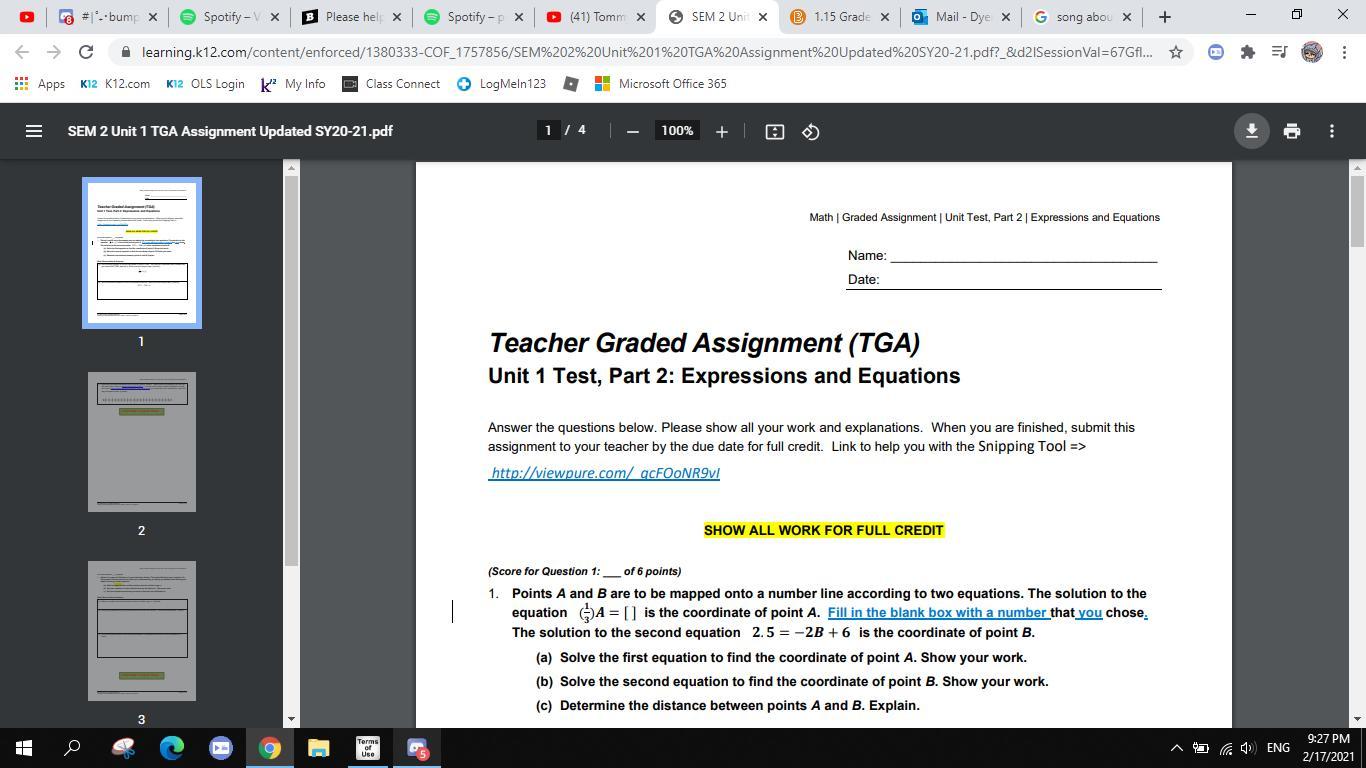The width and height of the screenshot is (1366, 768).
Task: Click the 100% zoom level field
Action: (677, 131)
